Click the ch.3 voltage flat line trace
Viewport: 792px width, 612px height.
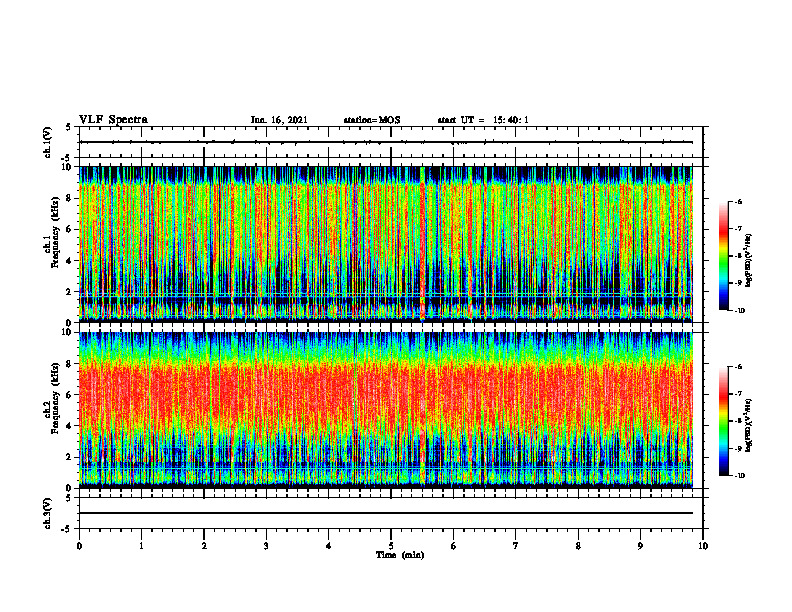tap(385, 513)
